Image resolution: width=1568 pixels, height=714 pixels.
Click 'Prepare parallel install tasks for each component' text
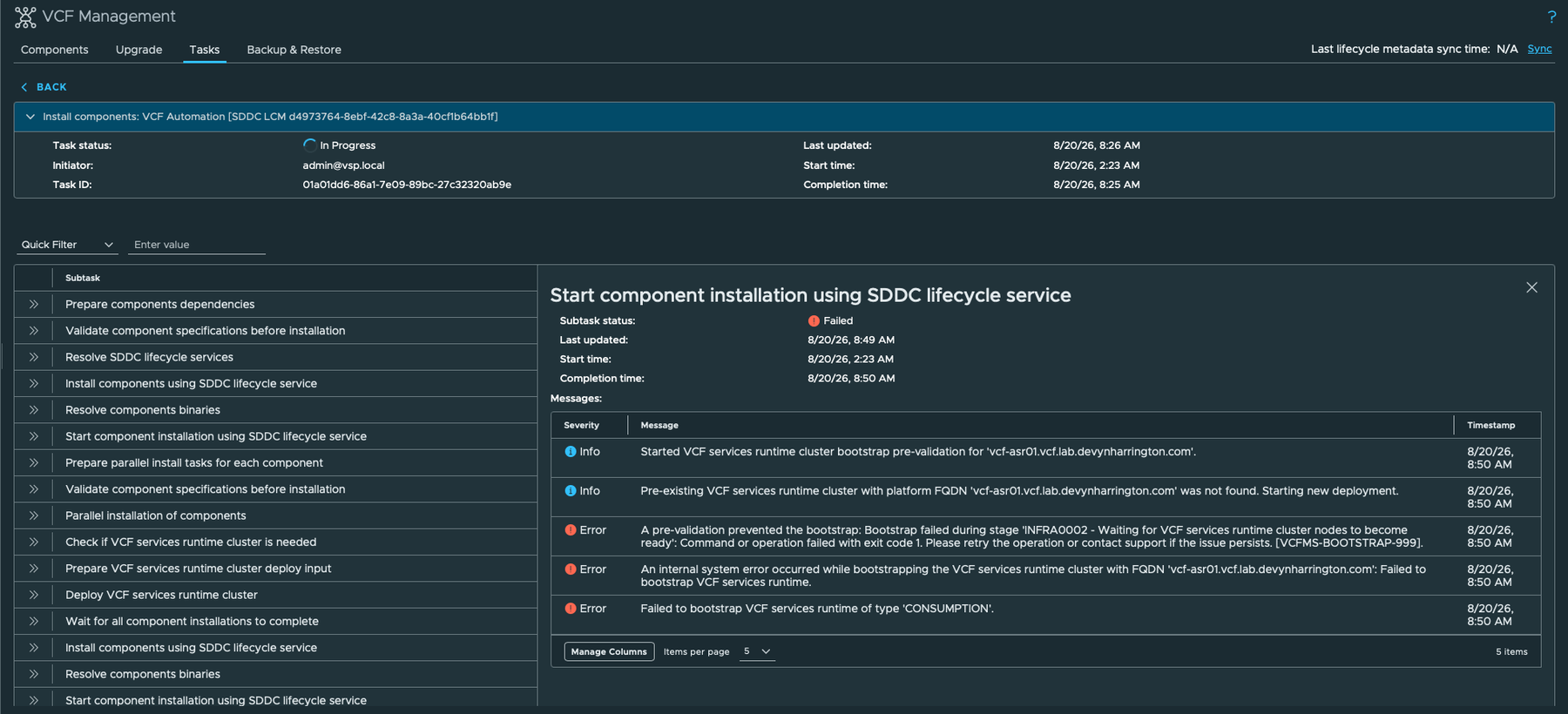[x=194, y=462]
